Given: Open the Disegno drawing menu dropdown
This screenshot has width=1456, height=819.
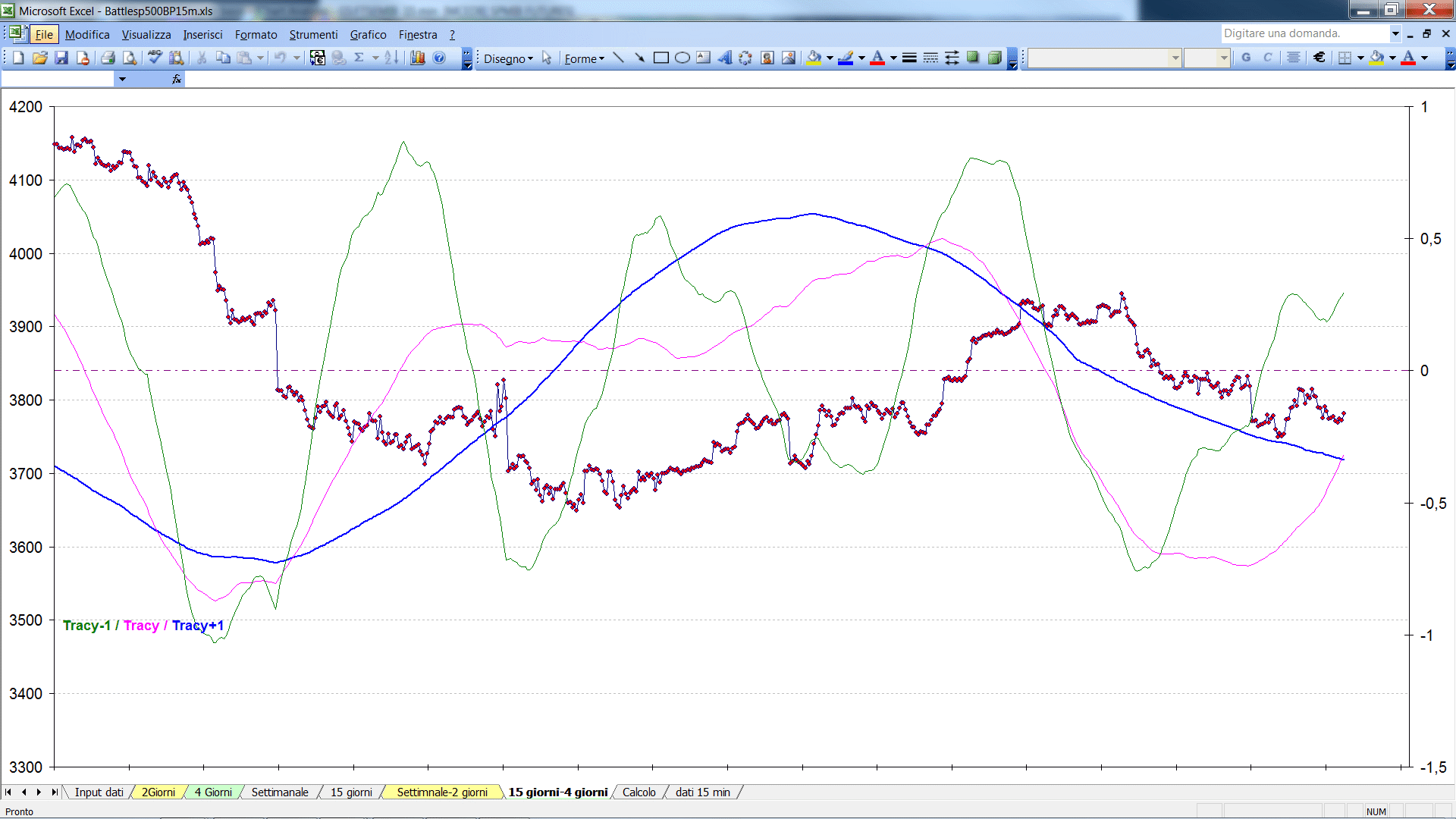Looking at the screenshot, I should click(508, 58).
